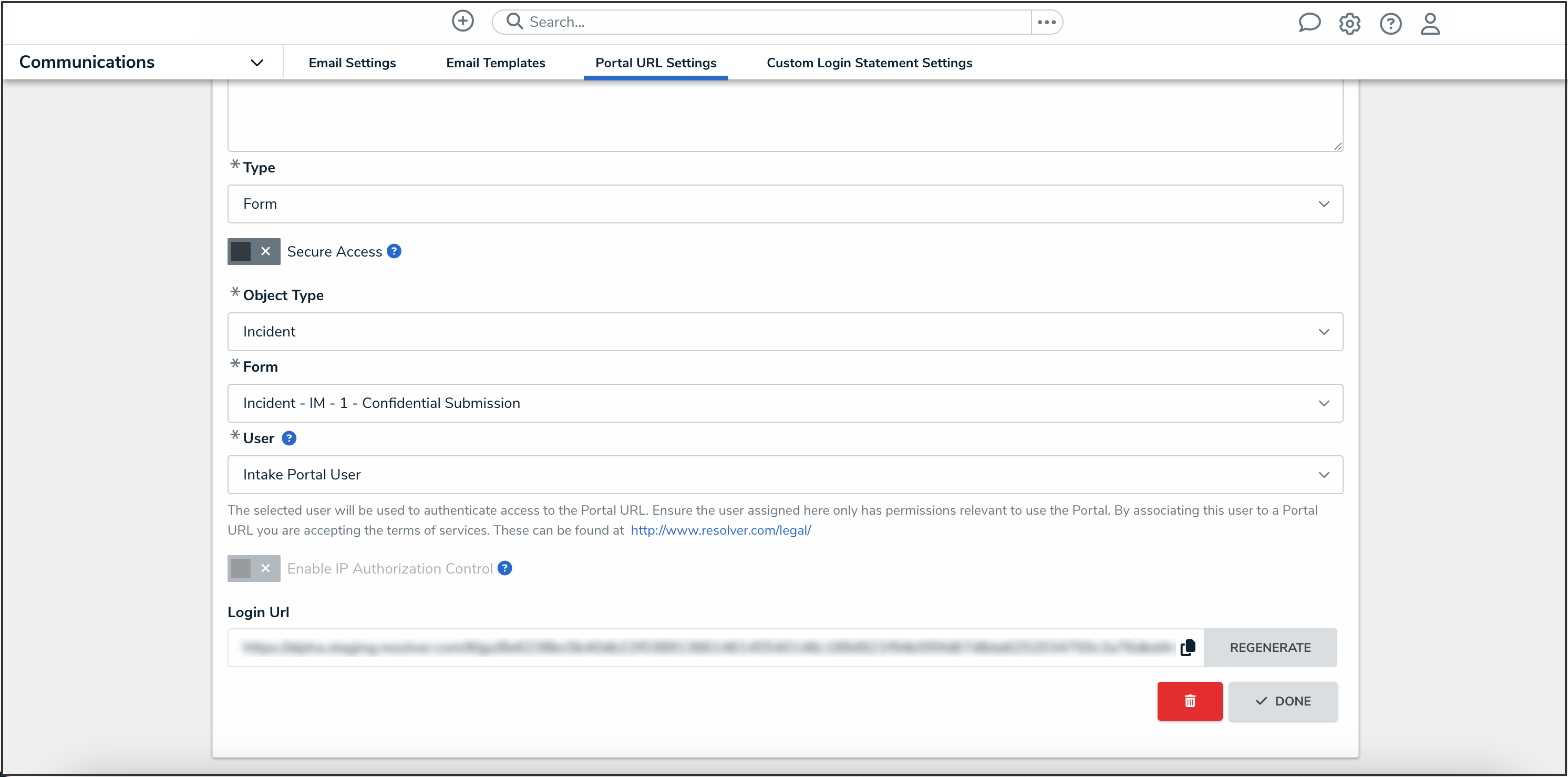The height and width of the screenshot is (777, 1568).
Task: Click the search magnifier icon
Action: click(515, 22)
